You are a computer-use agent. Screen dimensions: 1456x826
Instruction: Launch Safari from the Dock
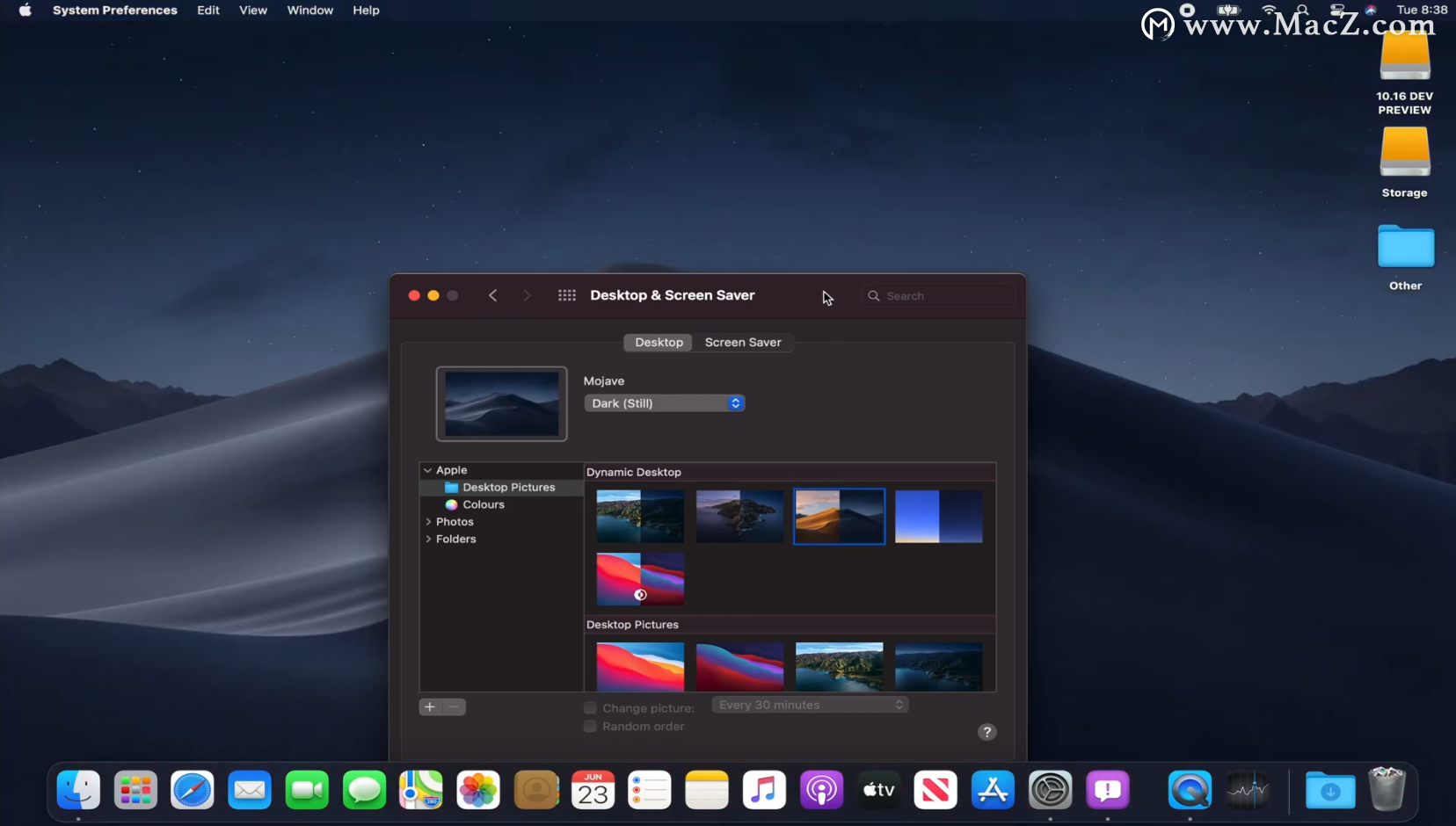tap(193, 790)
